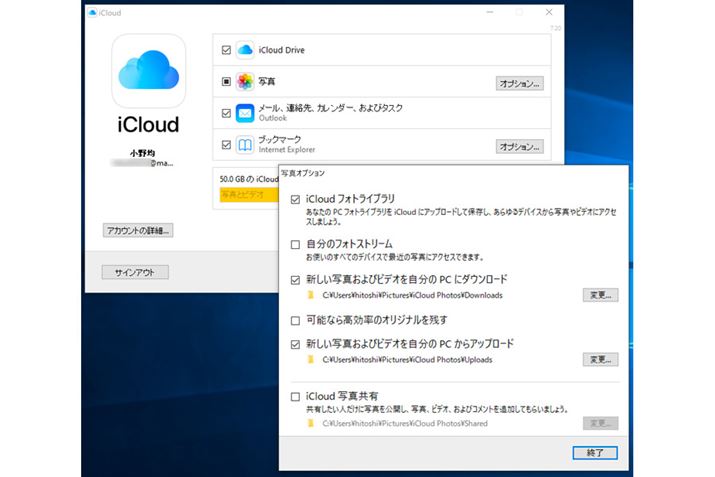Uncheck the iCloud Drive checkbox
The image size is (715, 477).
click(226, 50)
